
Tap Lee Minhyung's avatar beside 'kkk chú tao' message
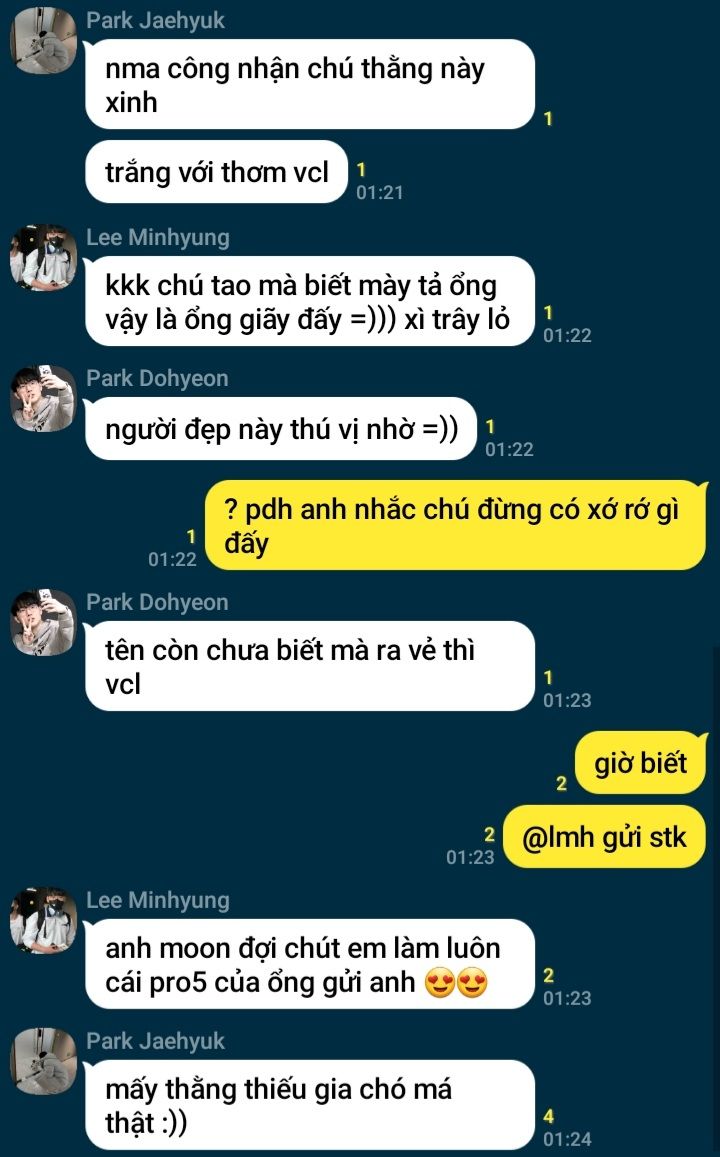pos(43,258)
